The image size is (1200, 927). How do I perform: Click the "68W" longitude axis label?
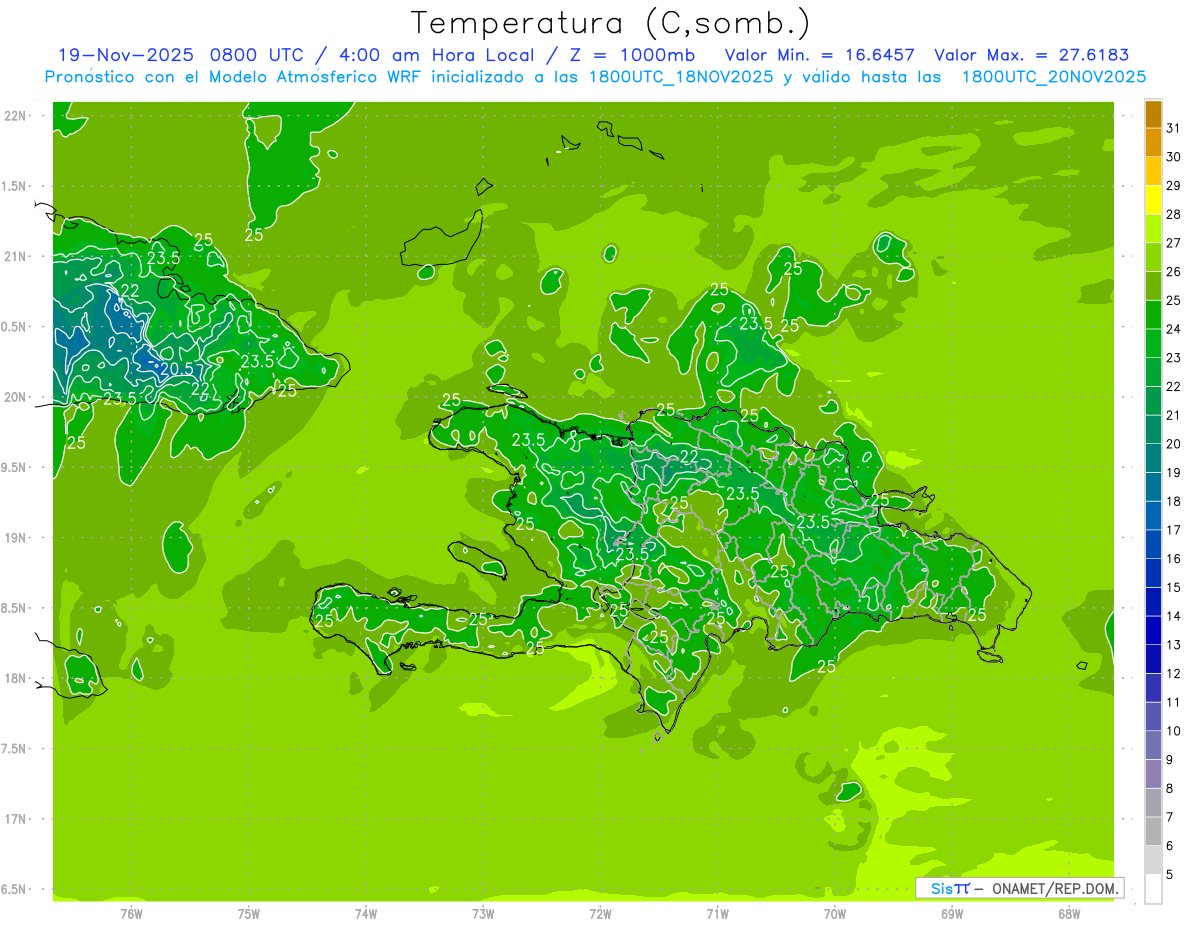click(x=1069, y=913)
